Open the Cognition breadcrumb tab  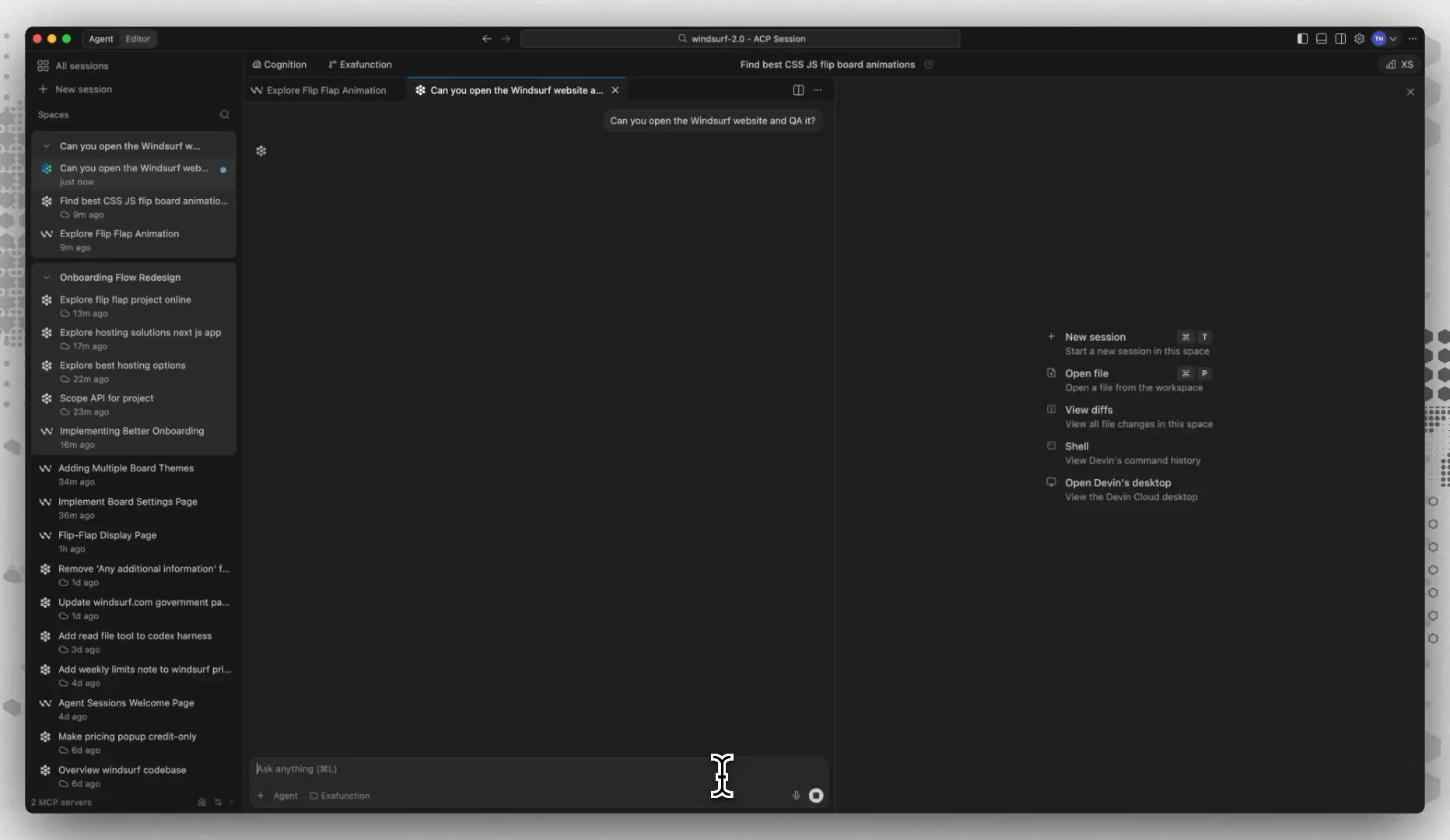[279, 65]
